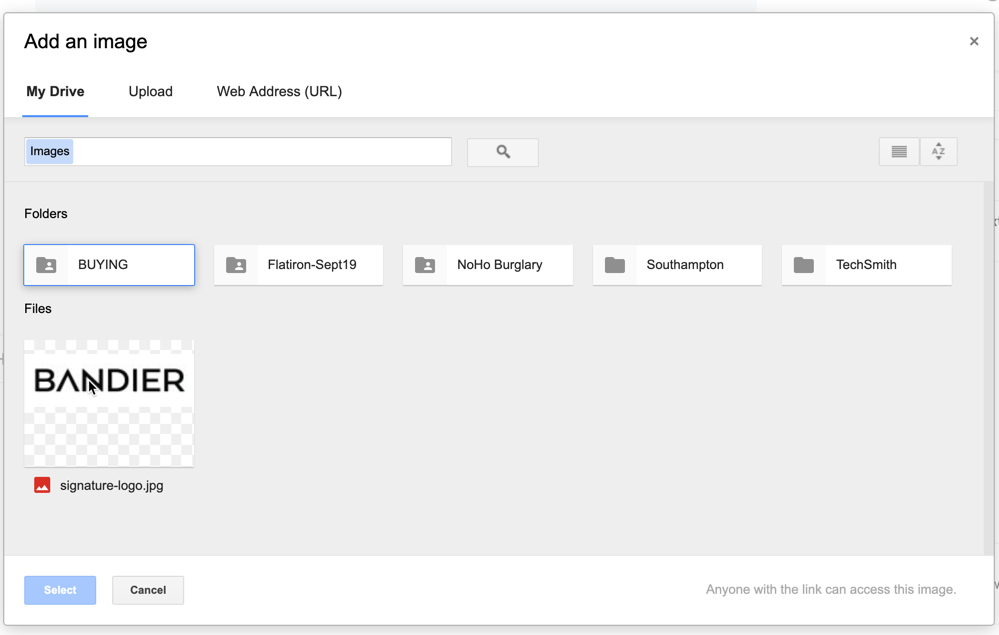Image resolution: width=999 pixels, height=635 pixels.
Task: Click the Southampton folder icon
Action: point(615,265)
